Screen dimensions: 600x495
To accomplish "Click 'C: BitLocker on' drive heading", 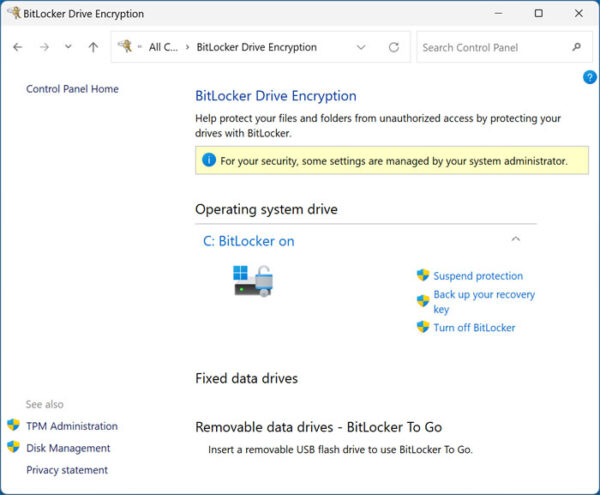I will [x=249, y=241].
